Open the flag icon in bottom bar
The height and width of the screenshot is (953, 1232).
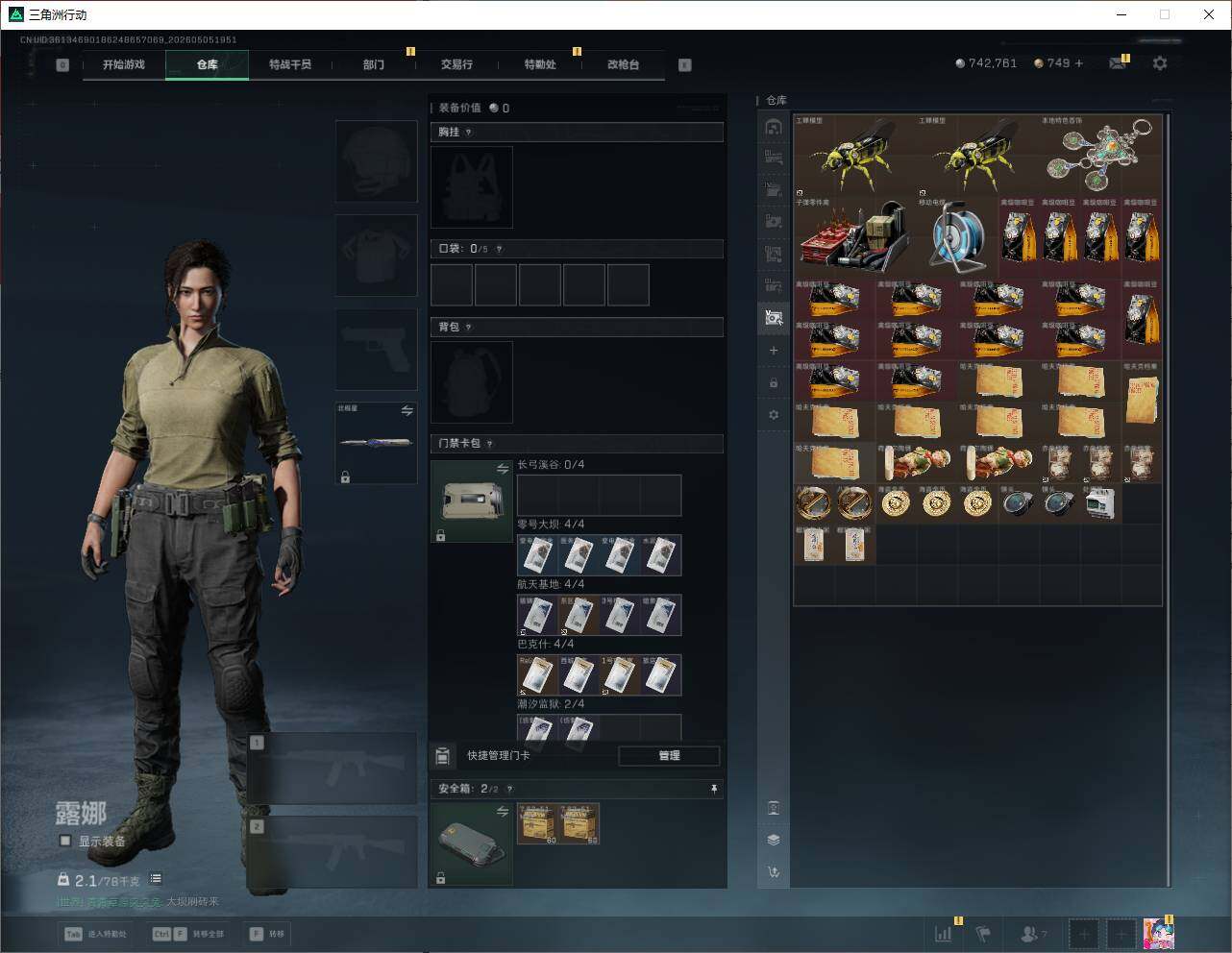(x=983, y=933)
